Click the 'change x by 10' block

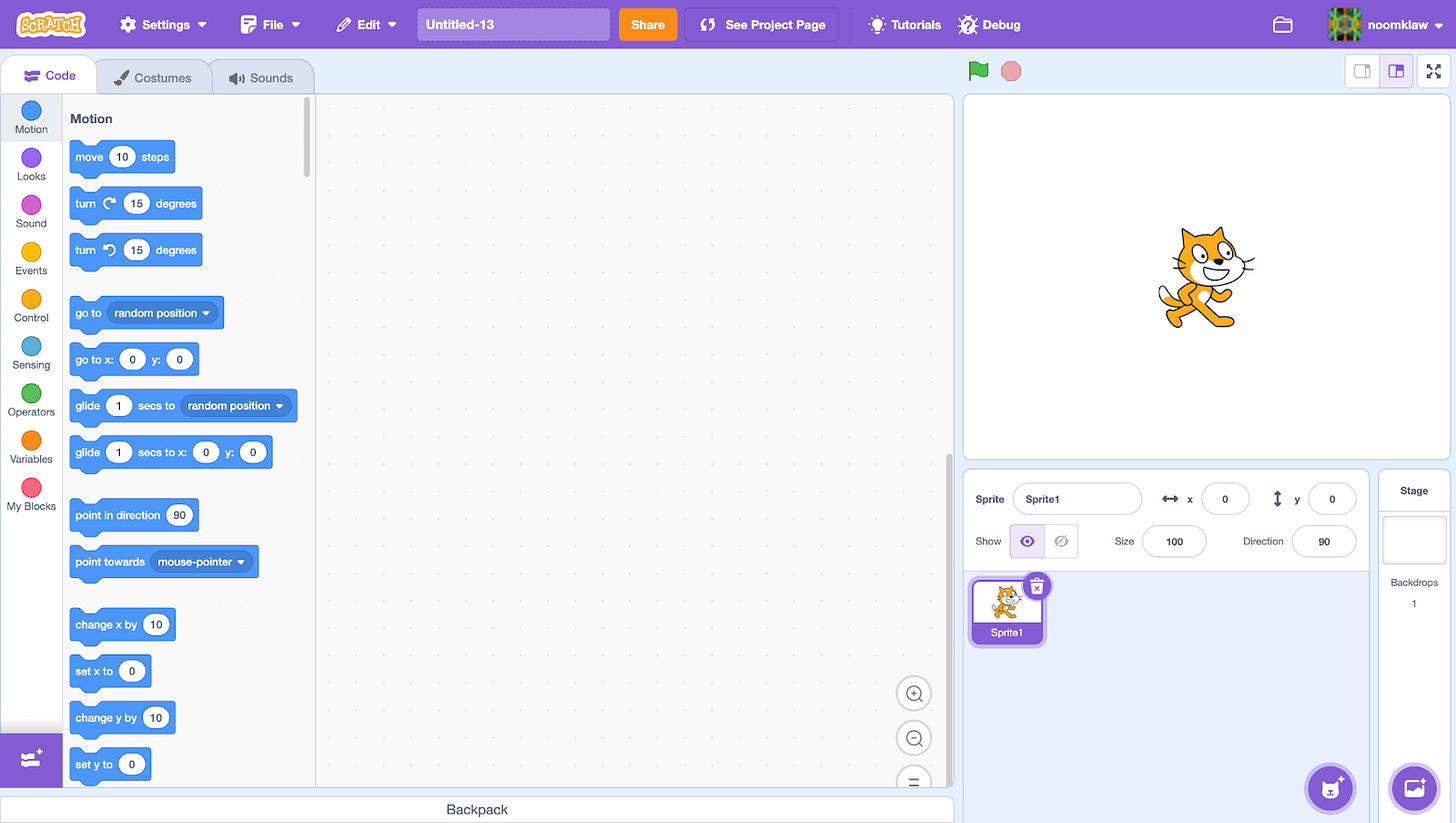point(123,626)
